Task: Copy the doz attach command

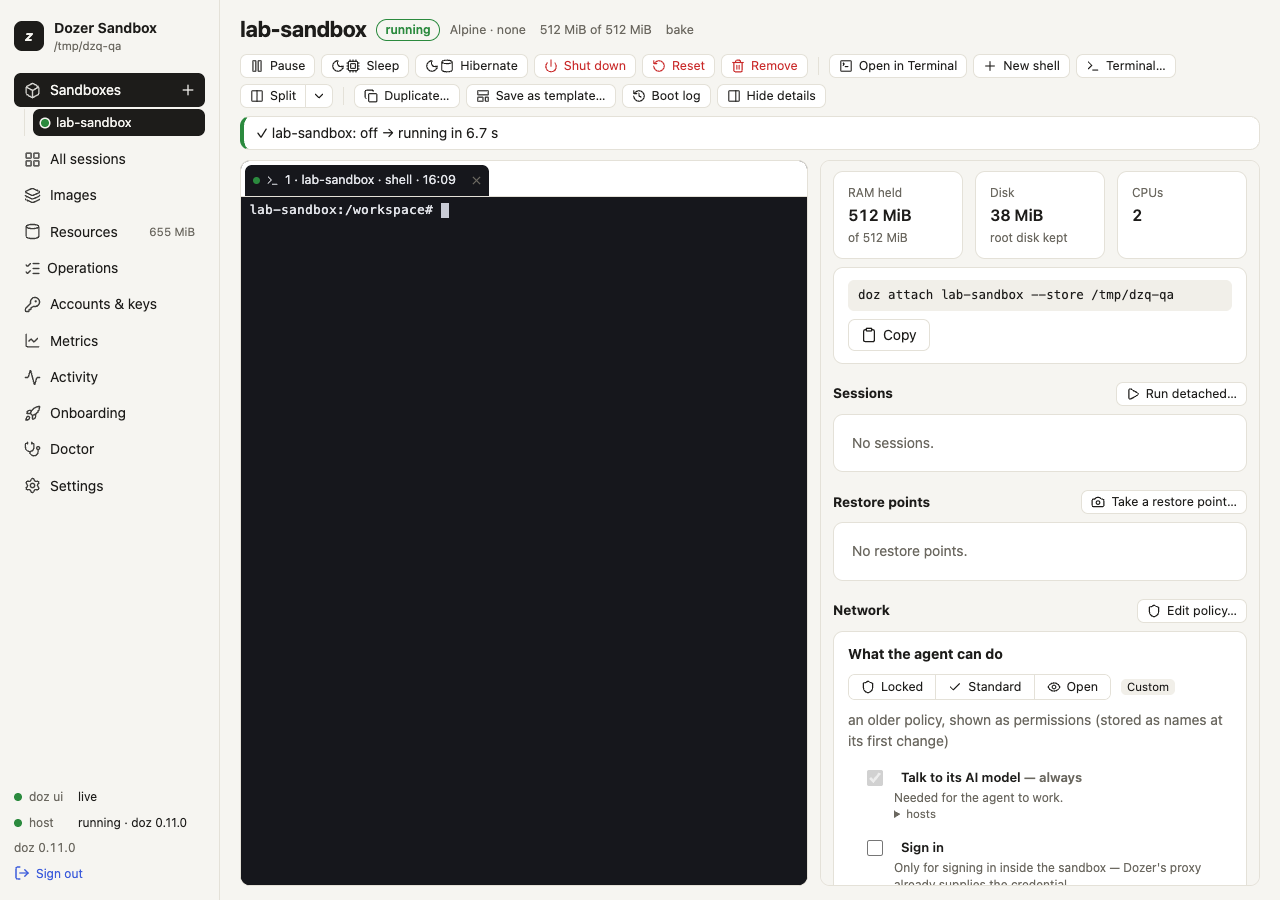Action: (888, 335)
